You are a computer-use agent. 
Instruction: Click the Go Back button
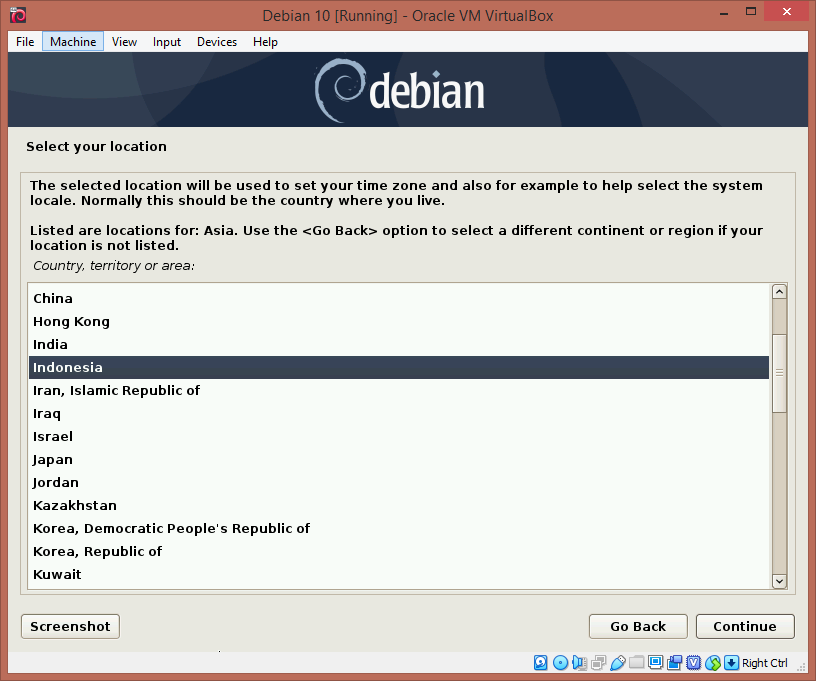638,626
